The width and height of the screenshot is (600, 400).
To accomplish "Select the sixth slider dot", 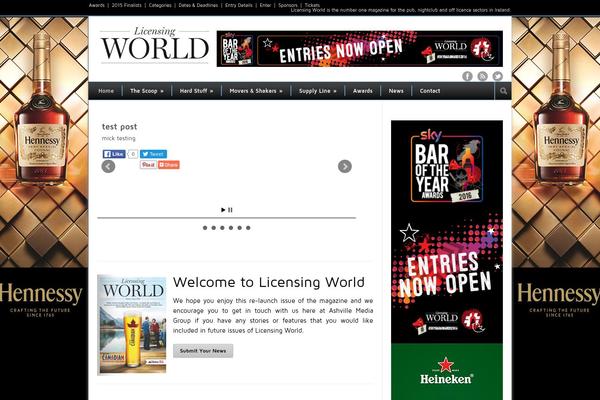I will point(248,228).
